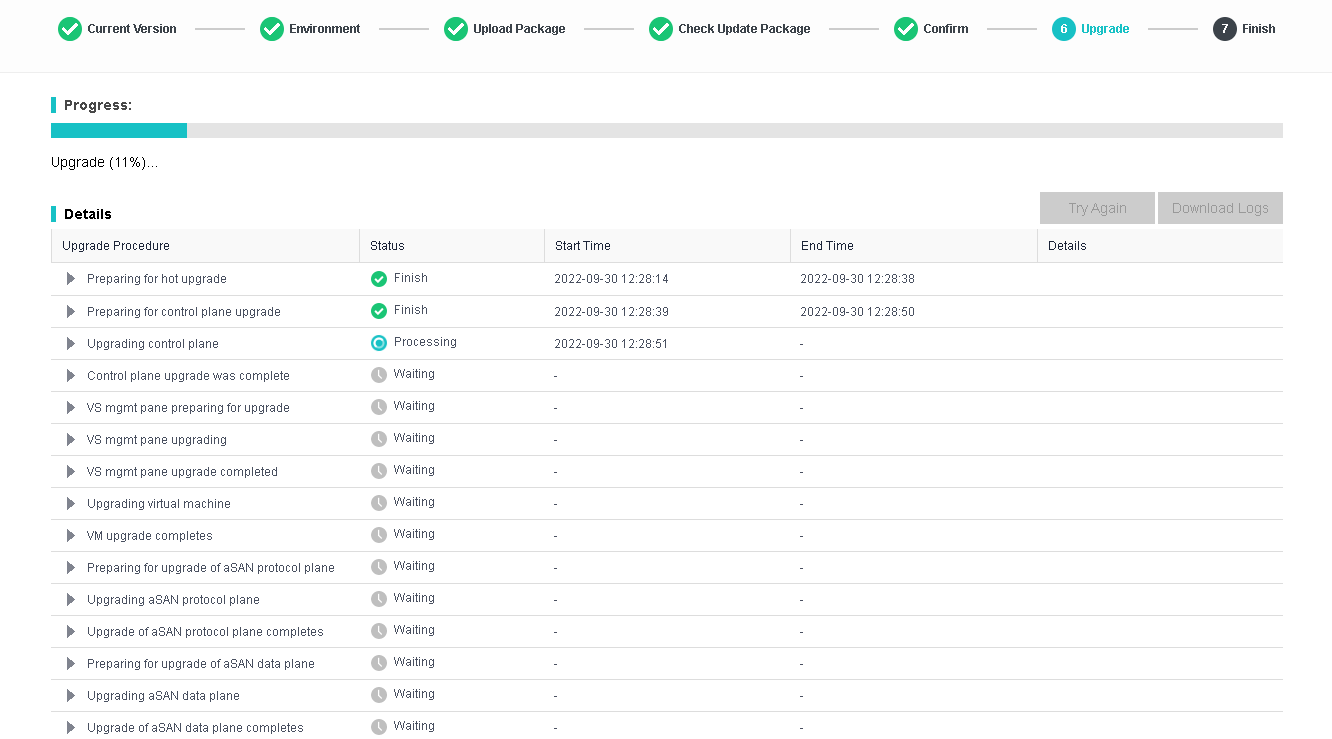Click Waiting clock icon for Upgrading virtual machine
The width and height of the screenshot is (1332, 739).
click(x=379, y=503)
